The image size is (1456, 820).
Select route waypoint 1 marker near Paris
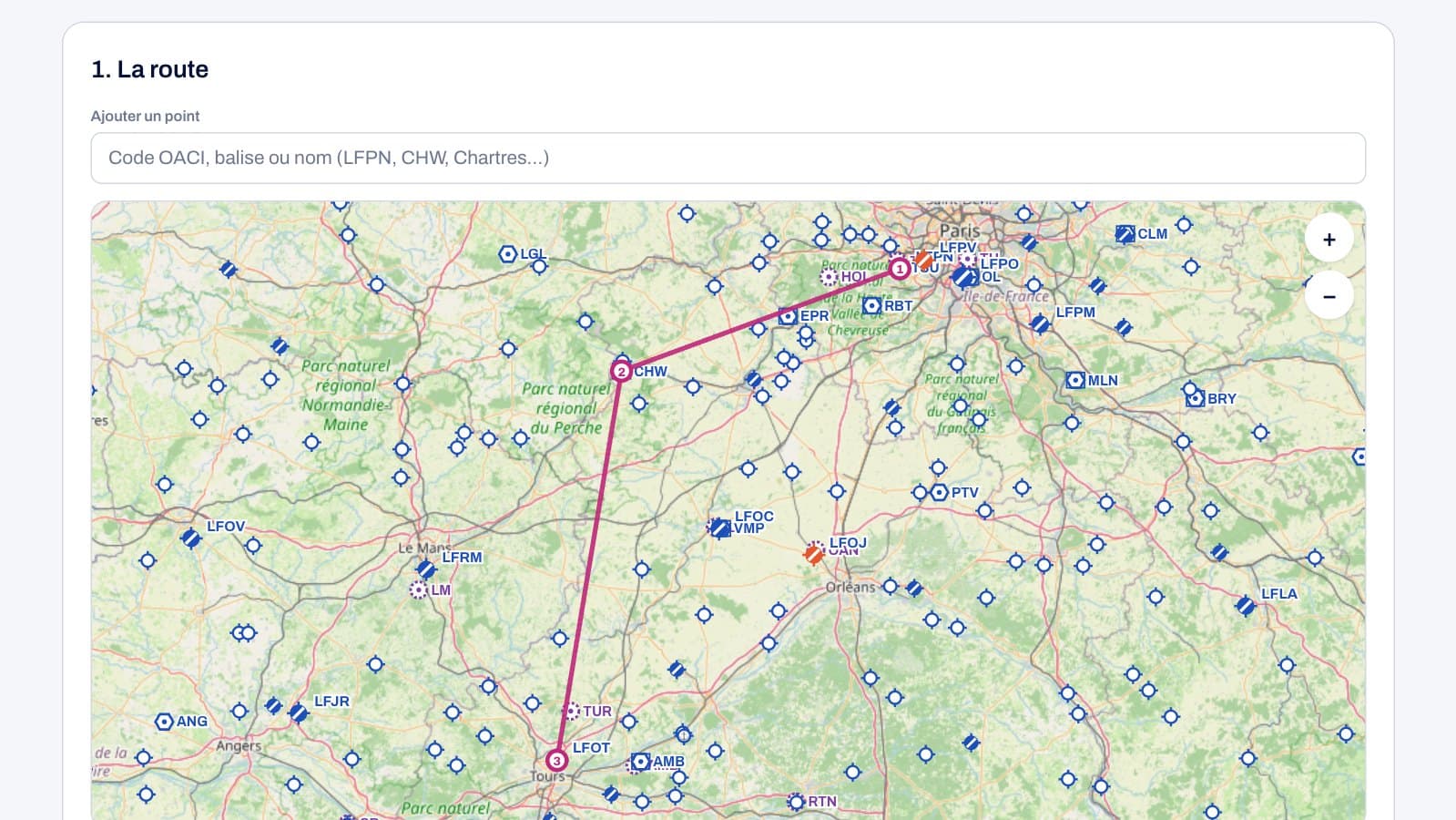899,269
